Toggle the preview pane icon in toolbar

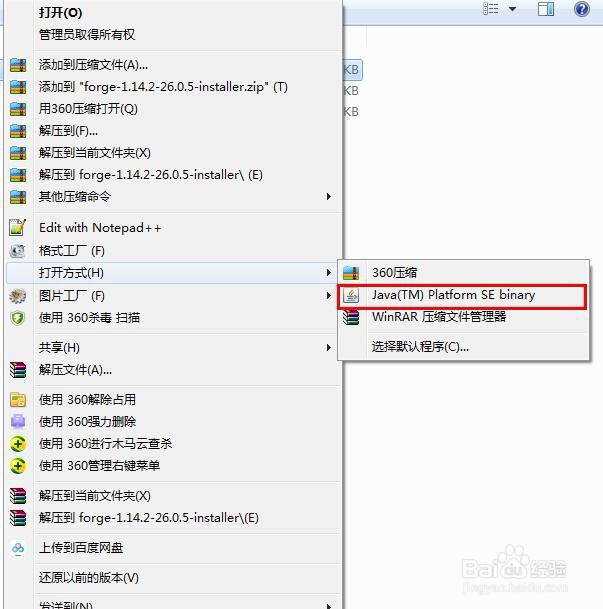546,9
